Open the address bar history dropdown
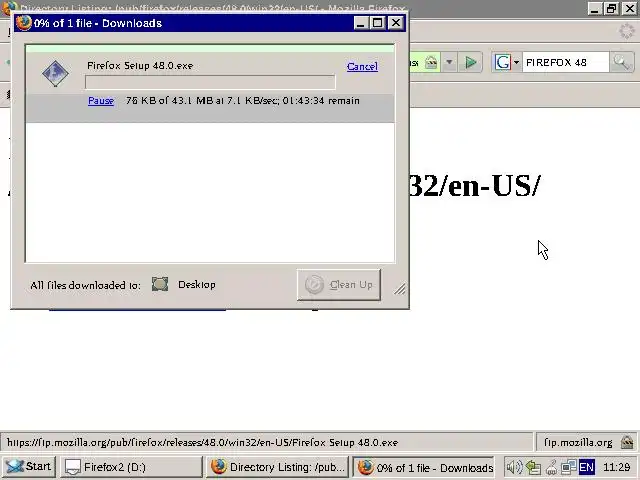Image resolution: width=640 pixels, height=480 pixels. point(449,62)
